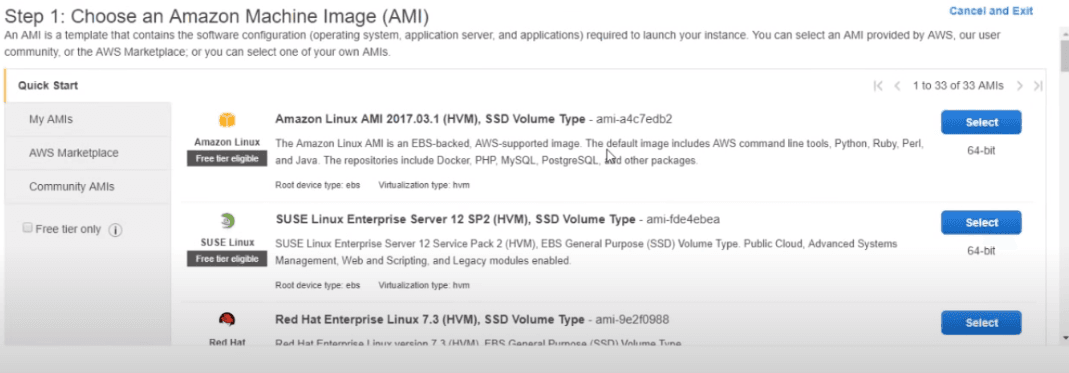Go to next page of AMIs
This screenshot has height=373, width=1069.
click(1020, 86)
